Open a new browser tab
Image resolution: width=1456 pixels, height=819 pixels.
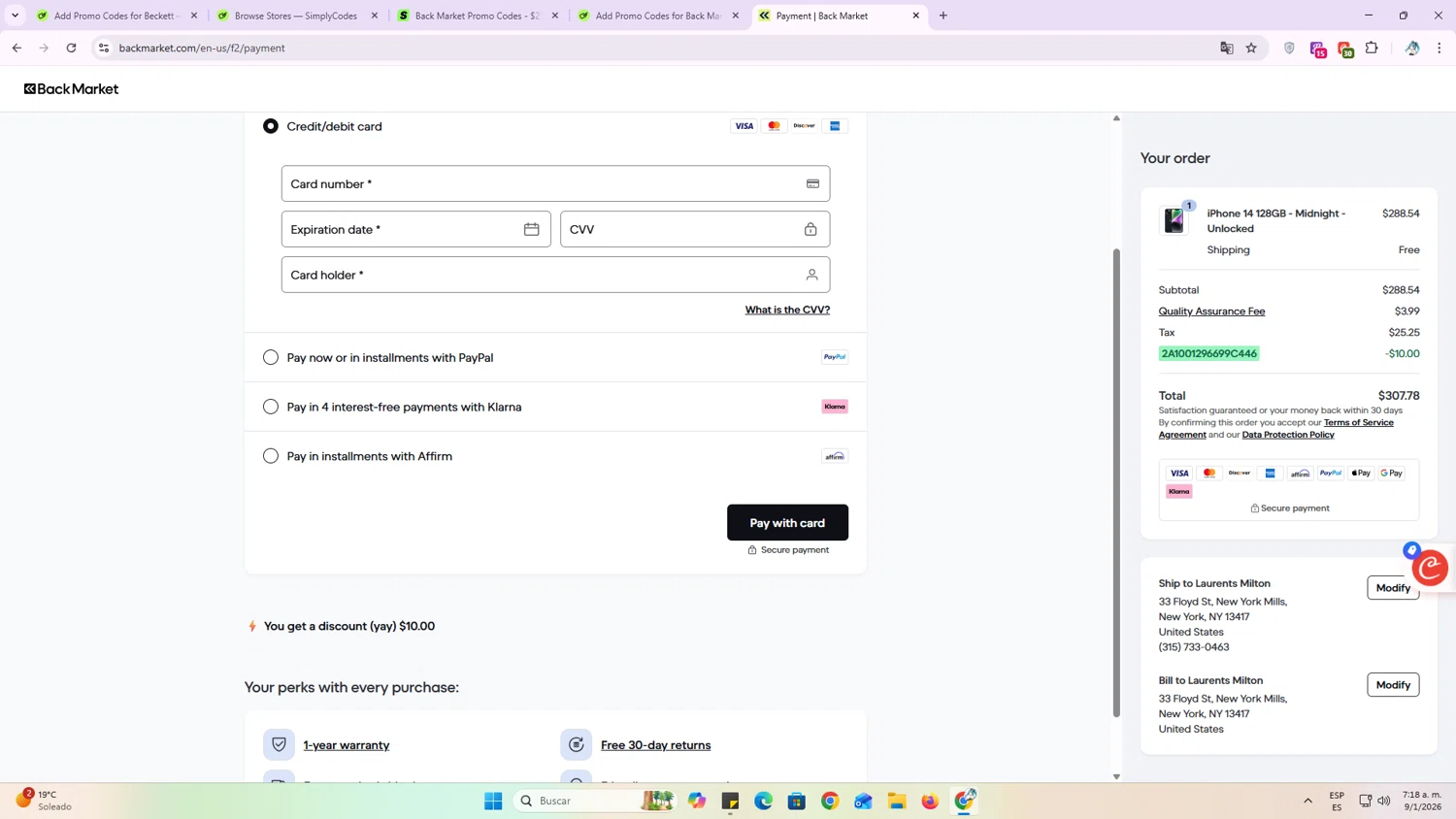click(x=943, y=16)
